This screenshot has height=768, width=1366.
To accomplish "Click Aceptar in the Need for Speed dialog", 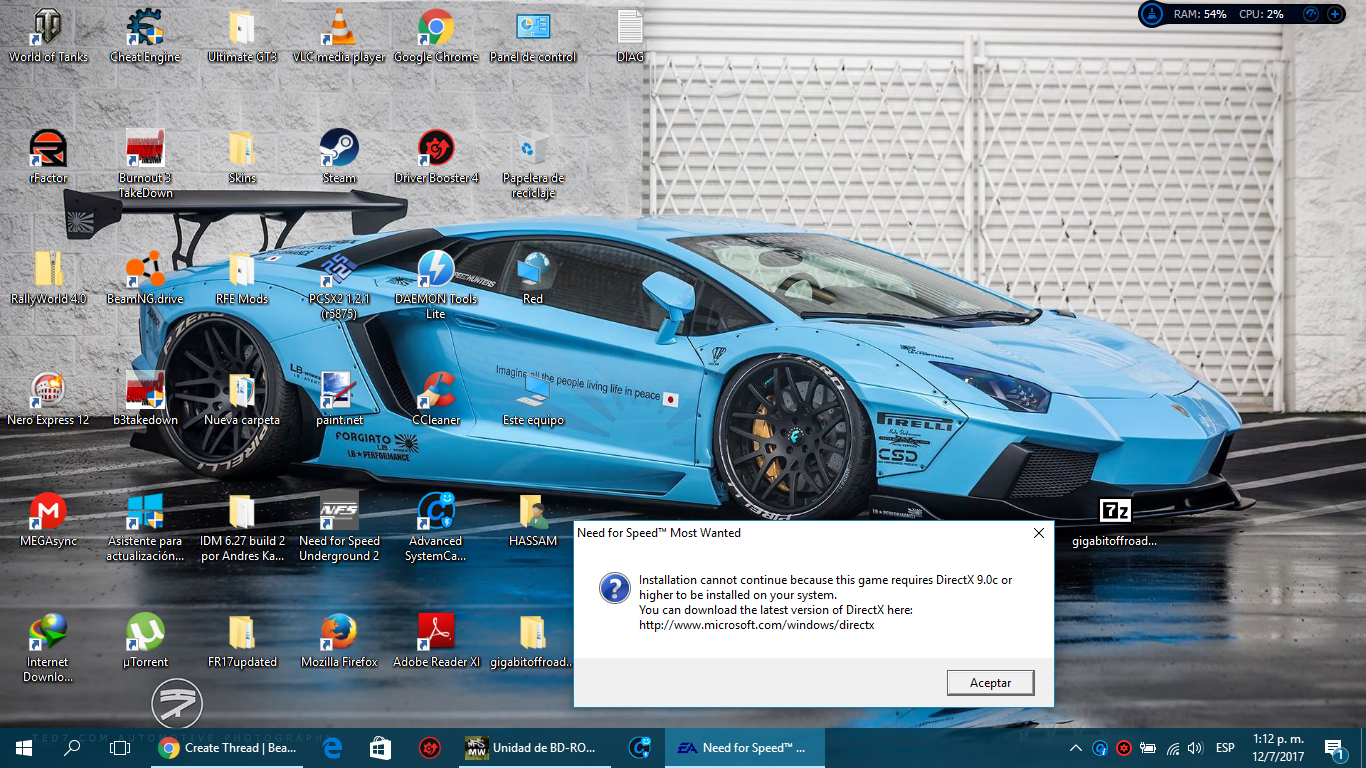I will [x=990, y=683].
